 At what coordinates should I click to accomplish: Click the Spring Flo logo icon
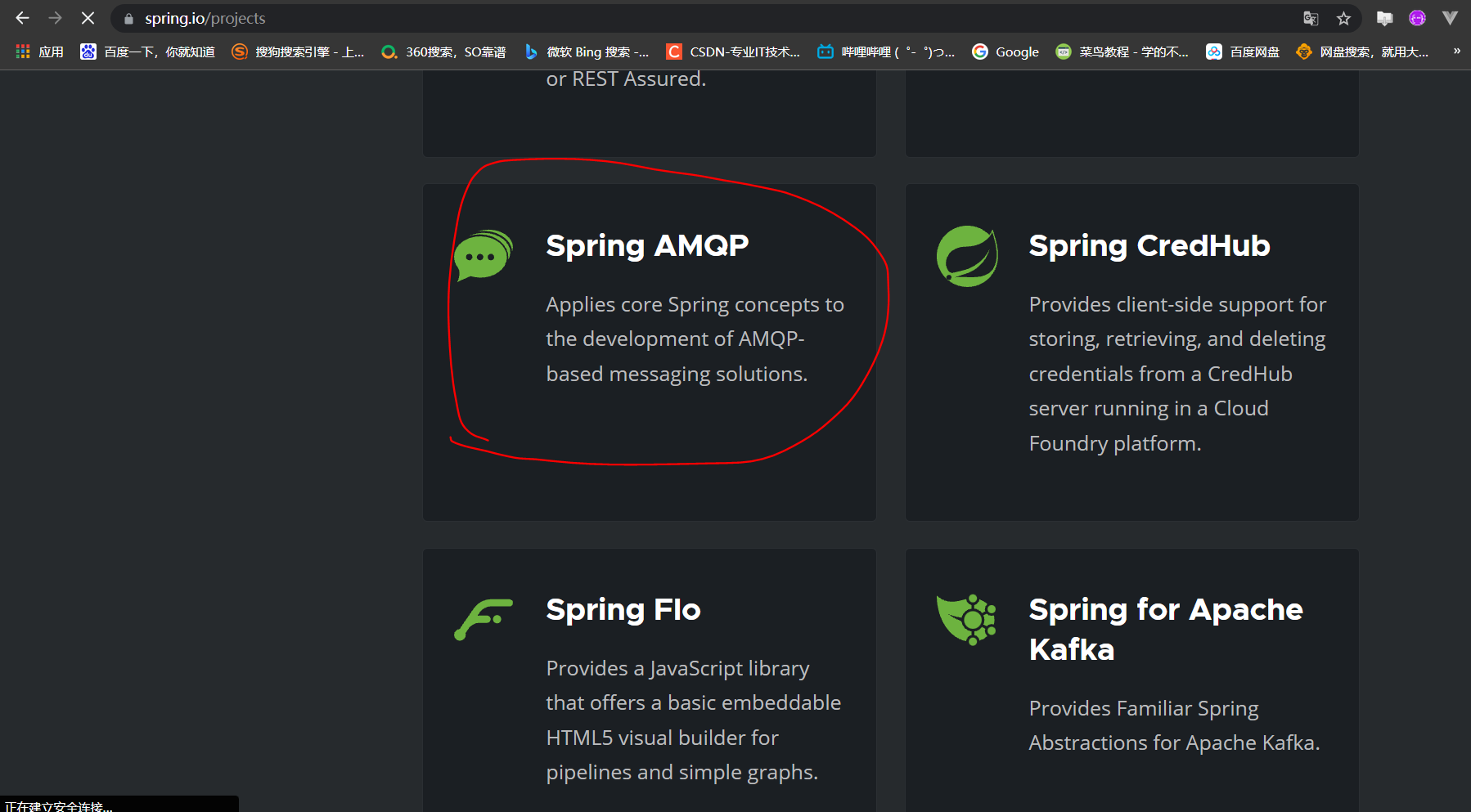coord(484,619)
